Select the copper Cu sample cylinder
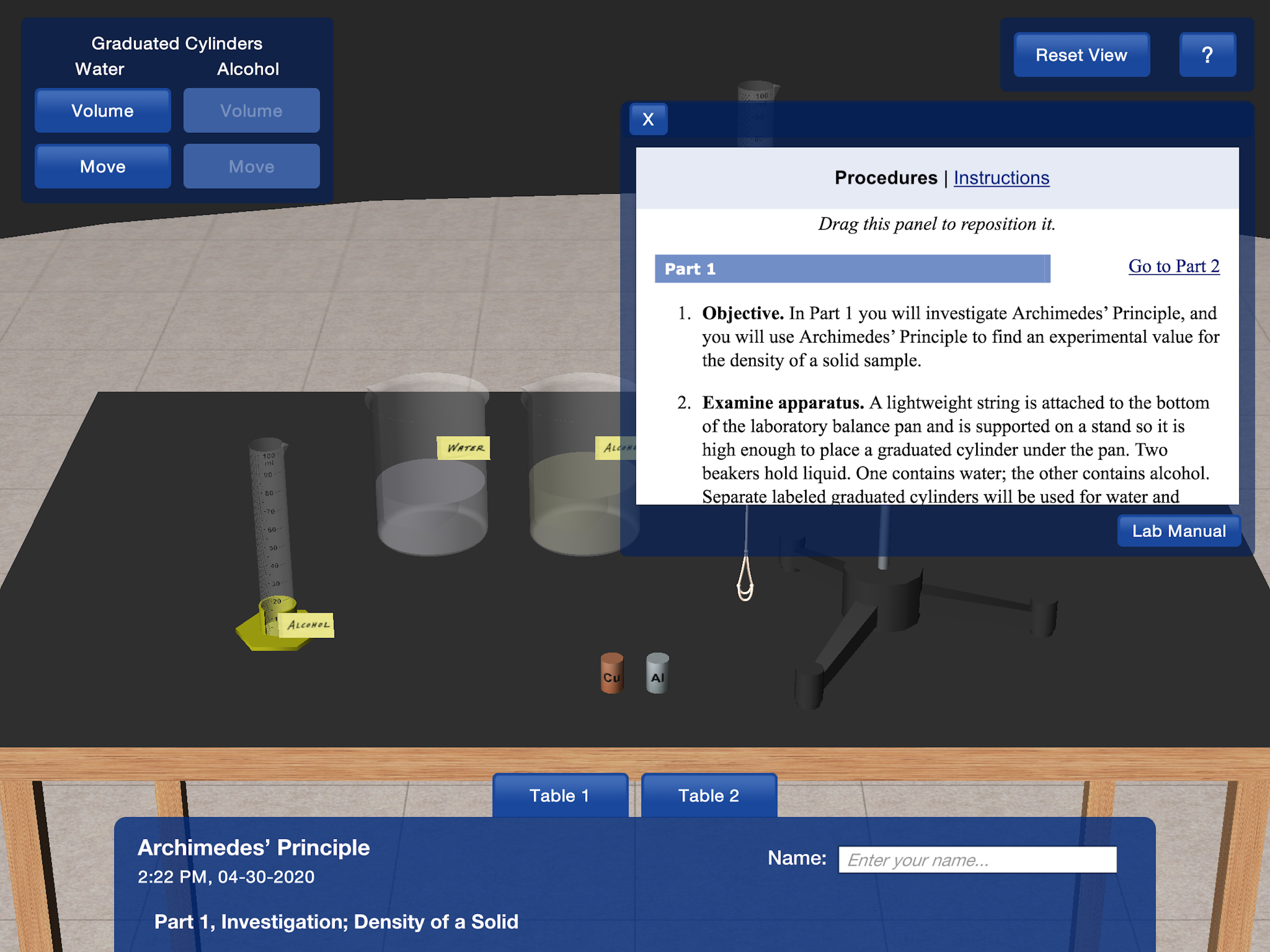The image size is (1270, 952). (x=611, y=674)
